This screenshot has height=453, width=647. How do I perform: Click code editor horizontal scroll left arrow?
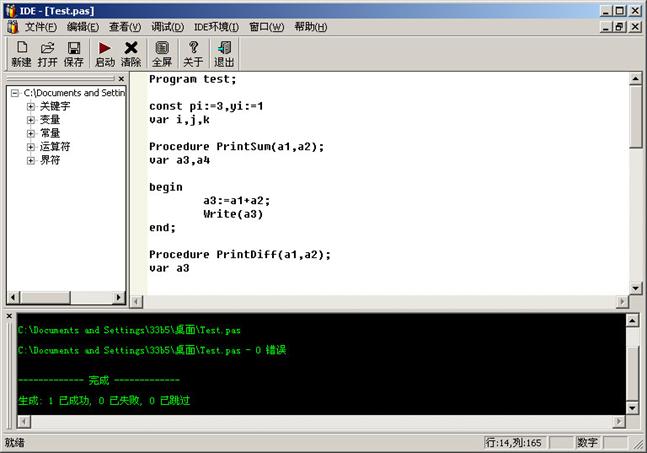(x=137, y=302)
